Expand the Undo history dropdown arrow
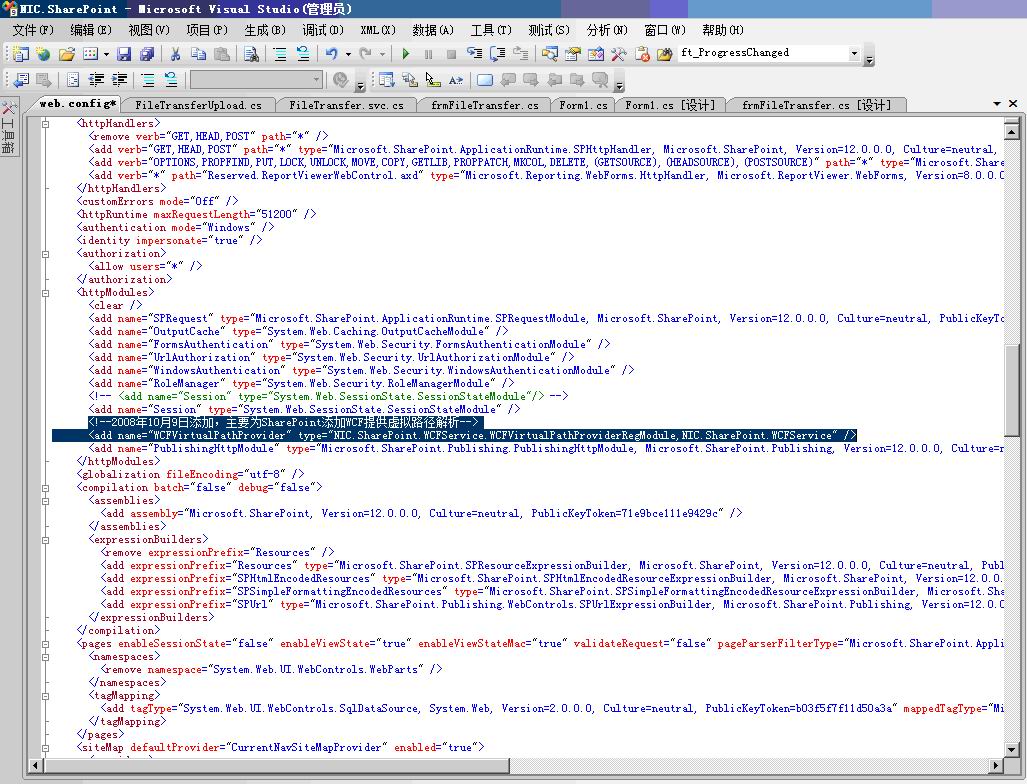The height and width of the screenshot is (784, 1027). (x=346, y=54)
